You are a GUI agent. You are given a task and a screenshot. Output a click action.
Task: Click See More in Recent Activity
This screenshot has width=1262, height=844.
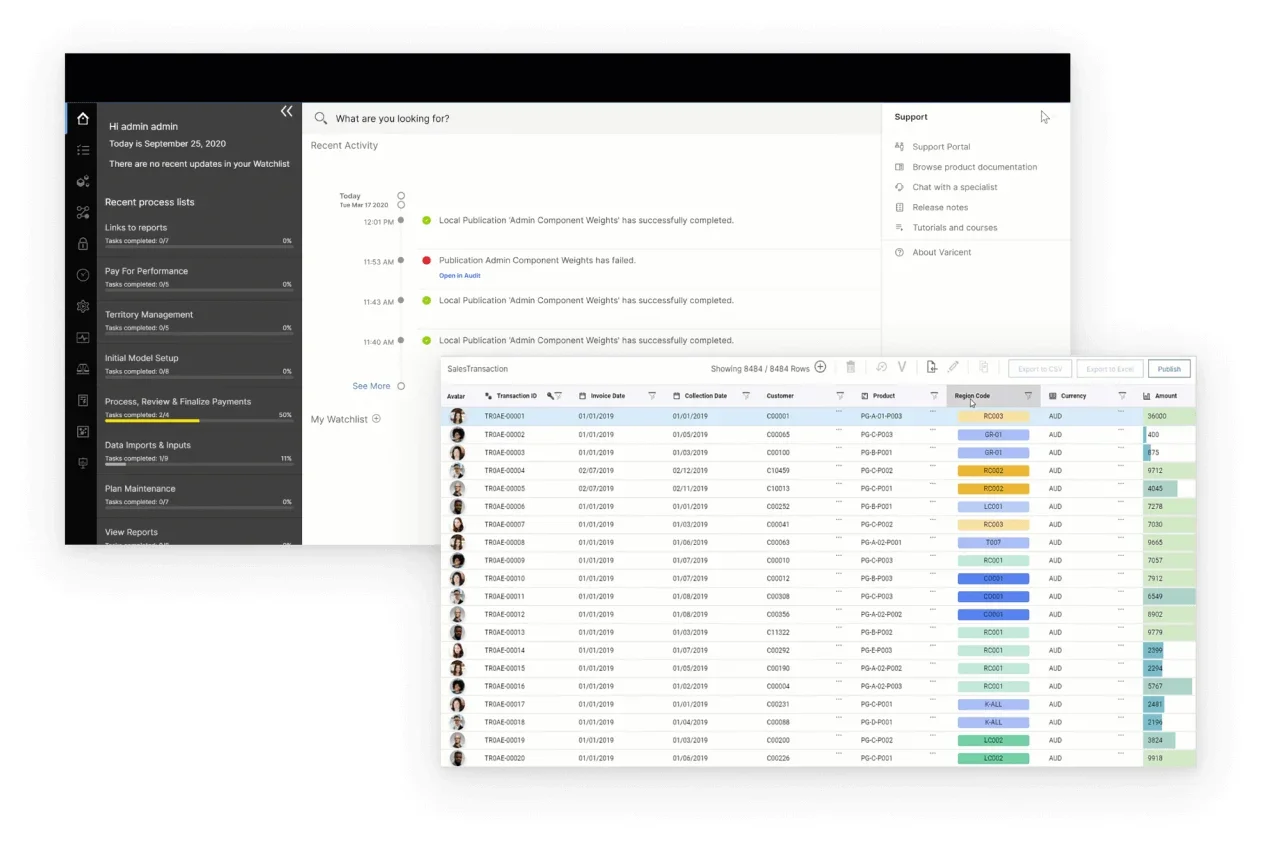(x=371, y=386)
